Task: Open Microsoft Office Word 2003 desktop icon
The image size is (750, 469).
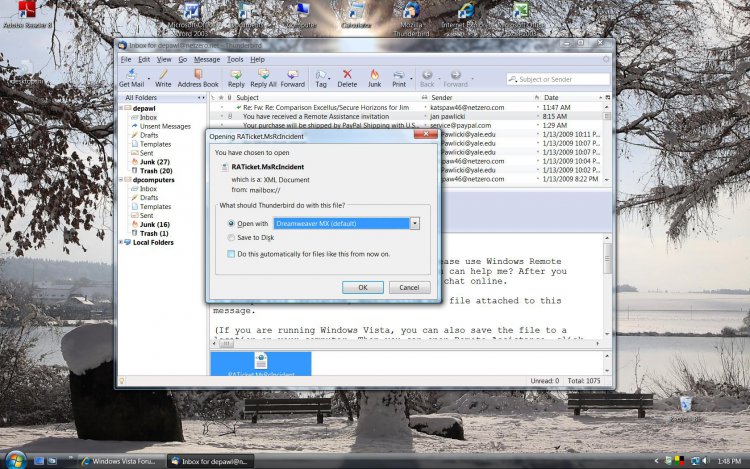Action: pyautogui.click(x=191, y=18)
